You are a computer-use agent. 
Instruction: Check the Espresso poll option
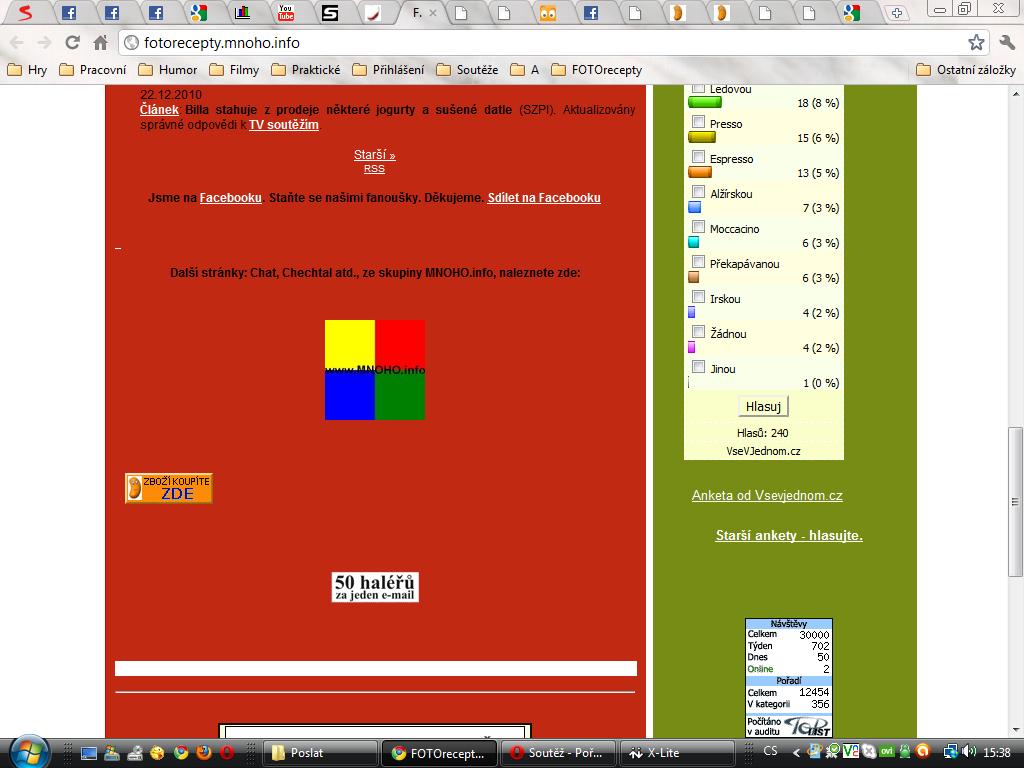pos(699,157)
